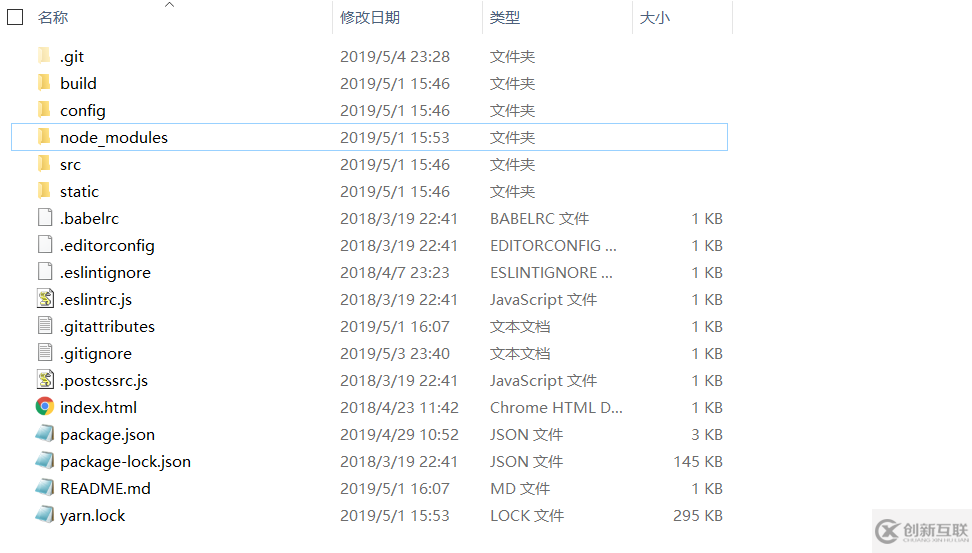Screen dimensions: 972x553
Task: Select the .eslintignore file name
Action: 105,273
